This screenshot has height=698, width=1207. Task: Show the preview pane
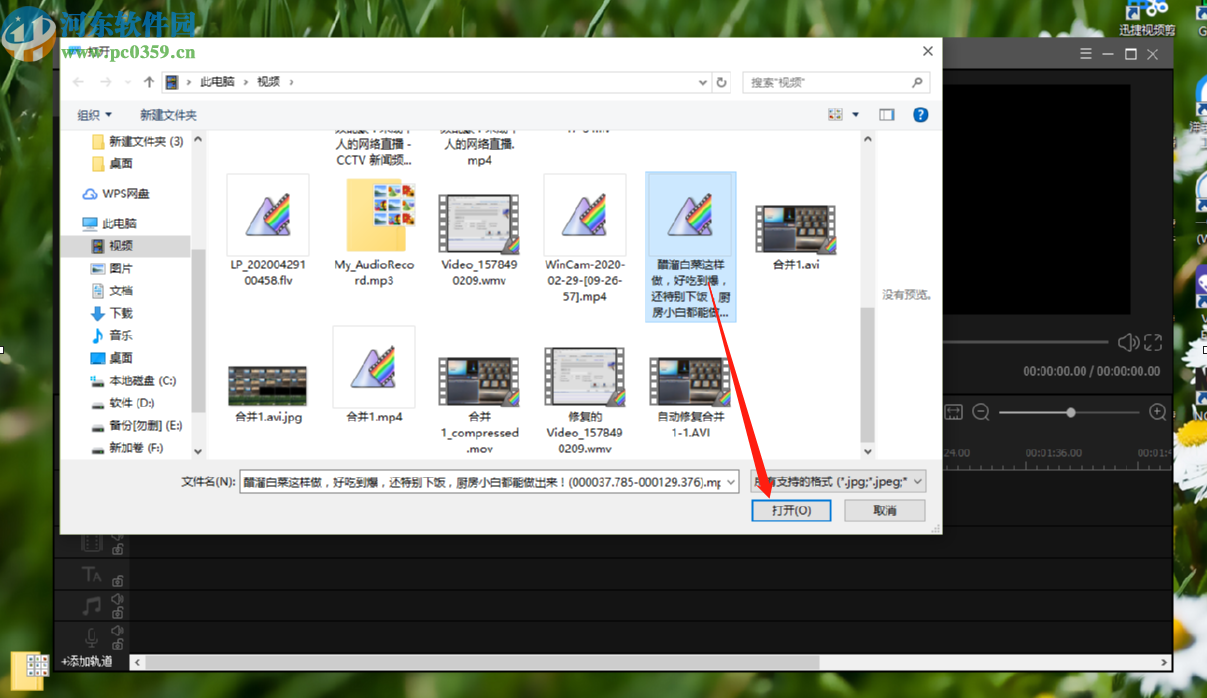tap(886, 115)
